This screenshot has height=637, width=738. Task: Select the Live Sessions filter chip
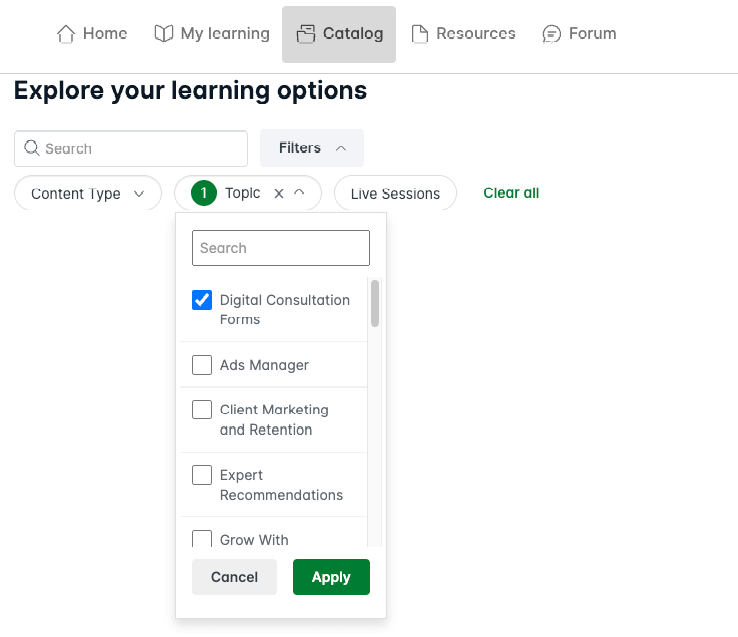(395, 194)
